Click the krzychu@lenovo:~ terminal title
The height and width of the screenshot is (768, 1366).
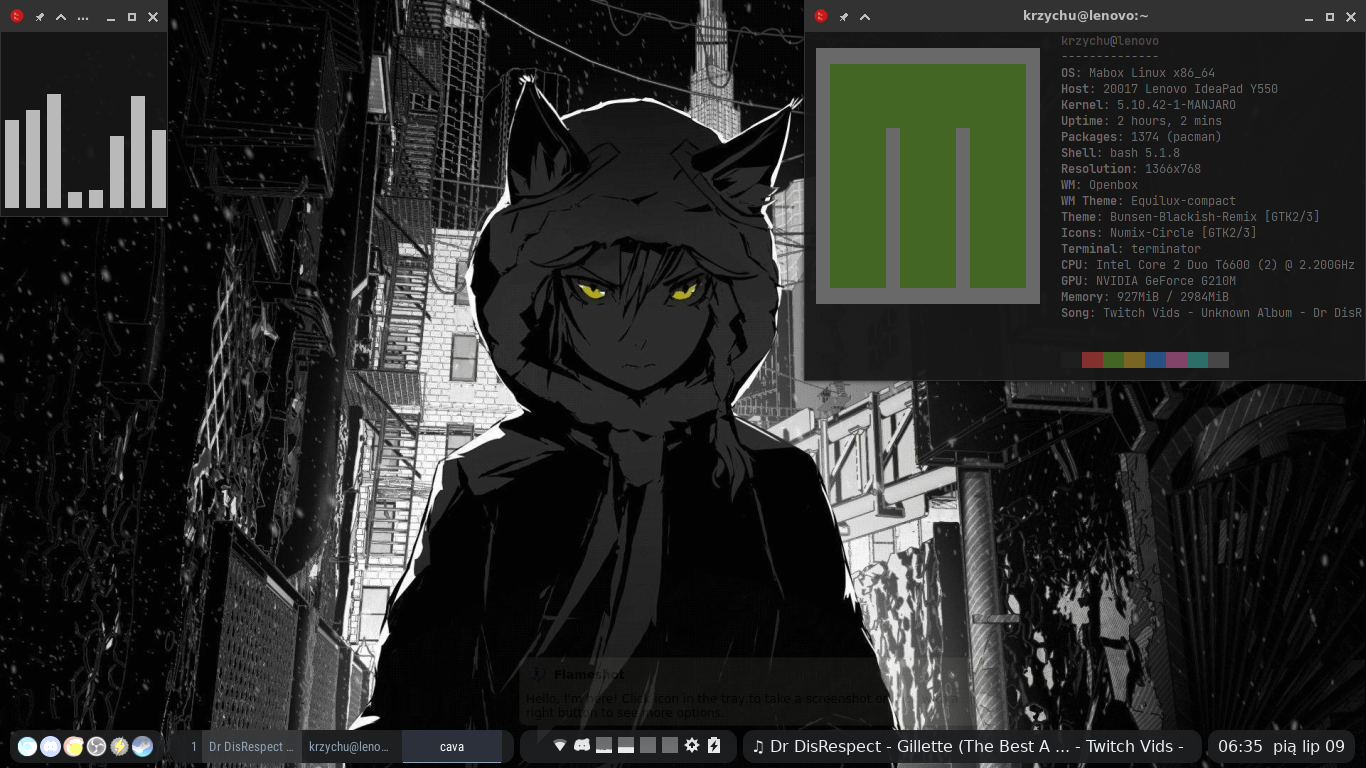1085,15
